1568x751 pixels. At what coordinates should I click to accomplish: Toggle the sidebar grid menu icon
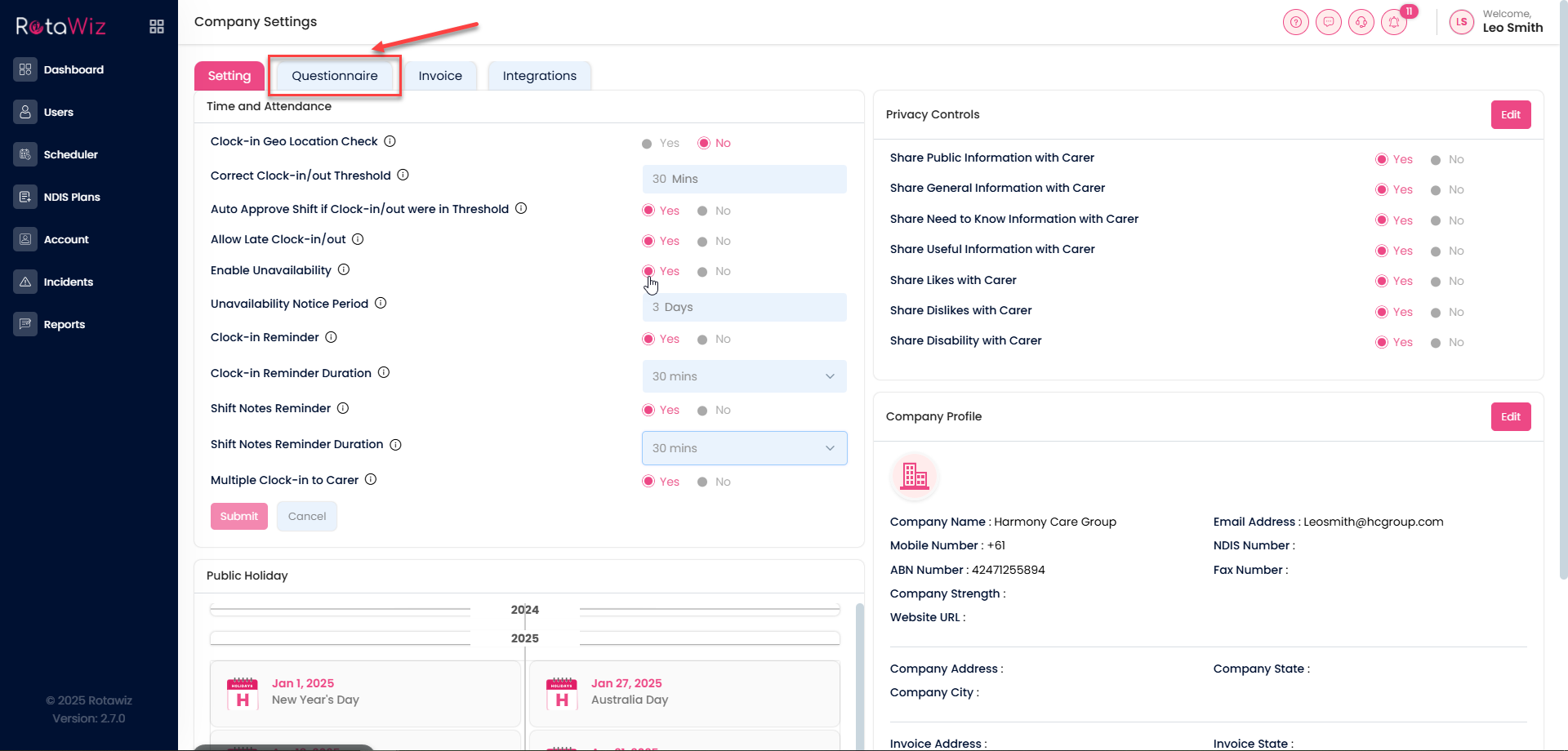[x=157, y=27]
